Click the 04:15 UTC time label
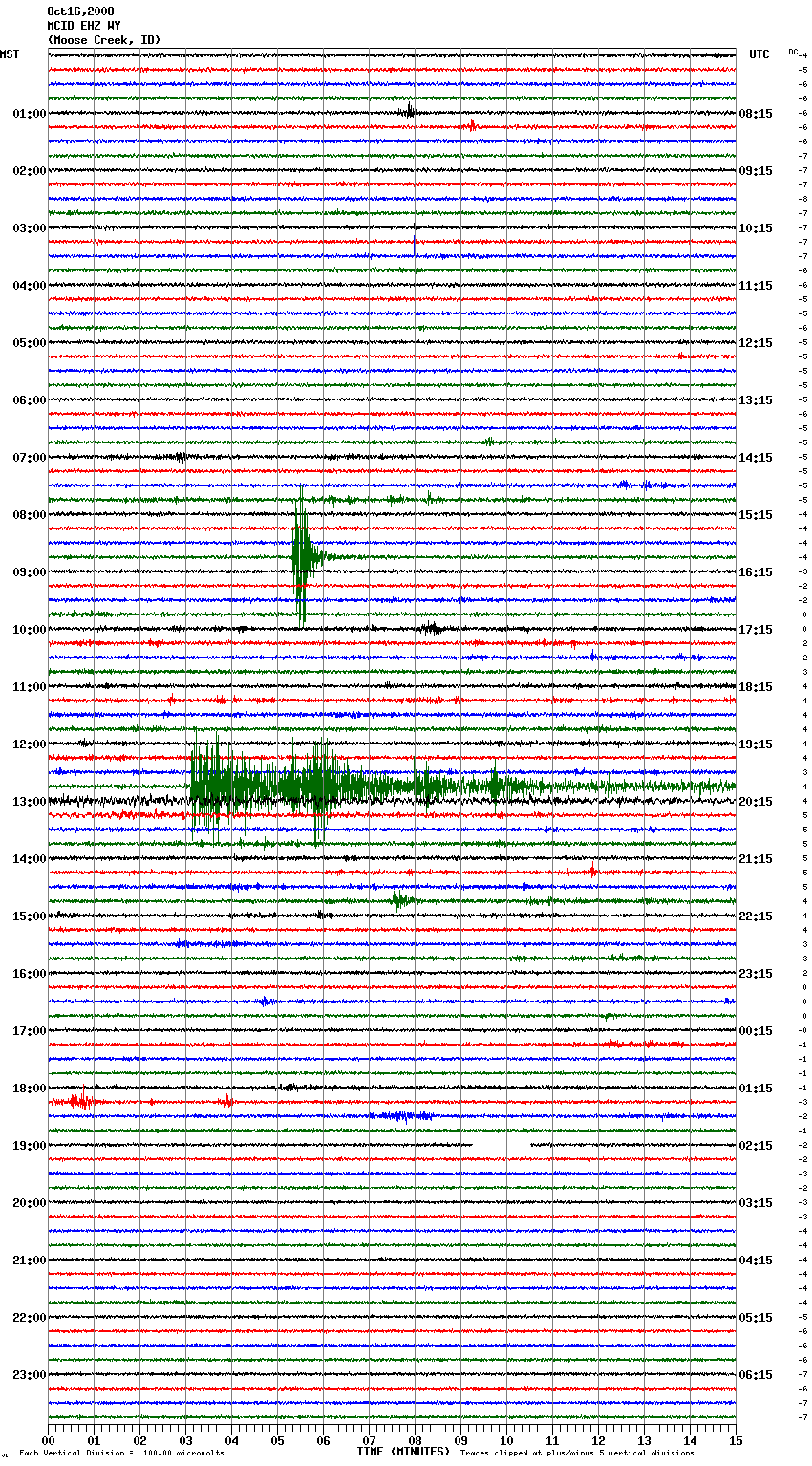812x1466 pixels. tap(756, 1261)
